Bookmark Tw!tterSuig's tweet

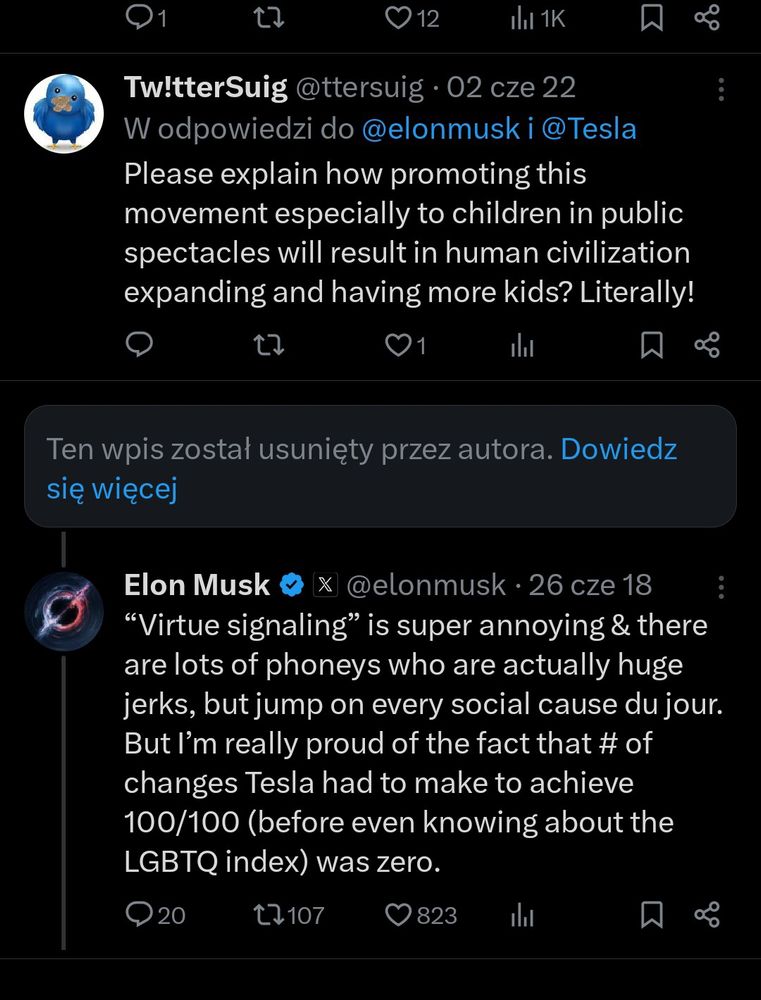[652, 345]
